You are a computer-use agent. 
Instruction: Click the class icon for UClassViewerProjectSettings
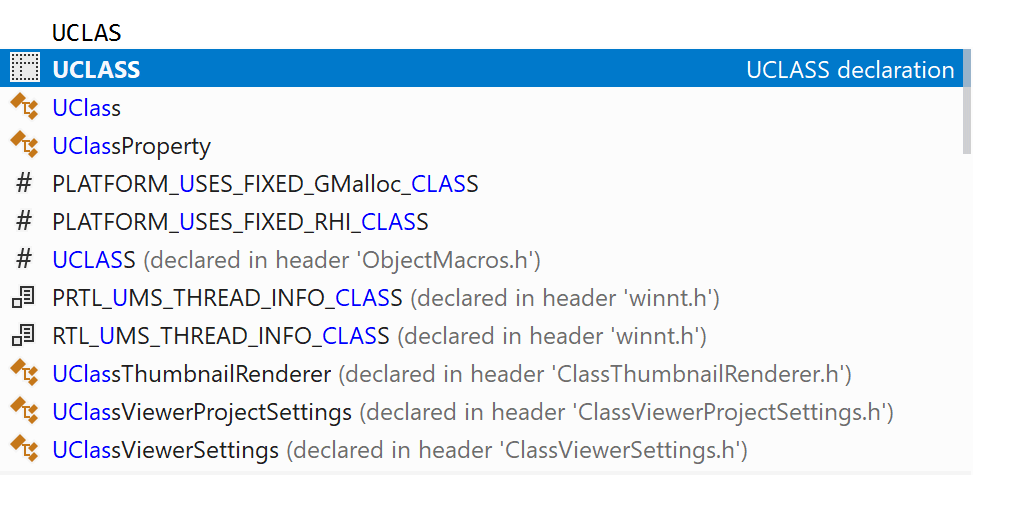(x=25, y=411)
